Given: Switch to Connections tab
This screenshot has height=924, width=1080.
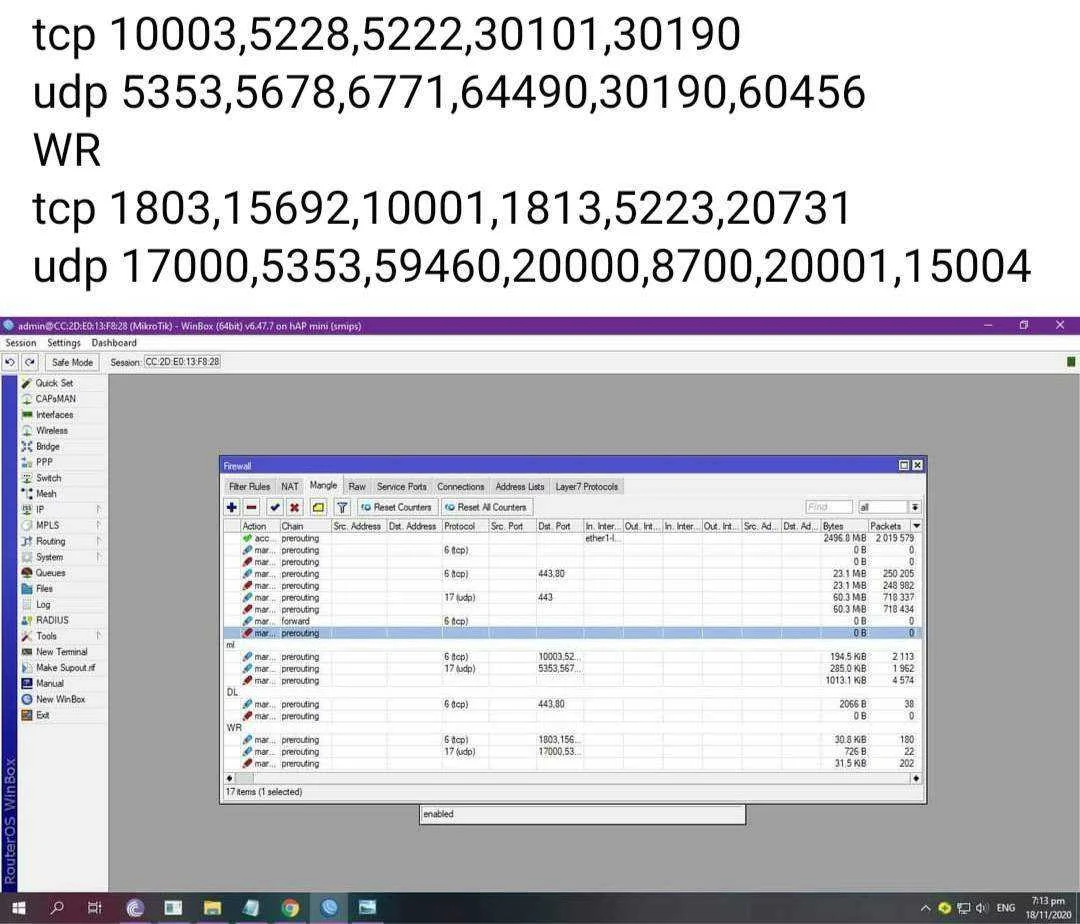Looking at the screenshot, I should tap(461, 487).
